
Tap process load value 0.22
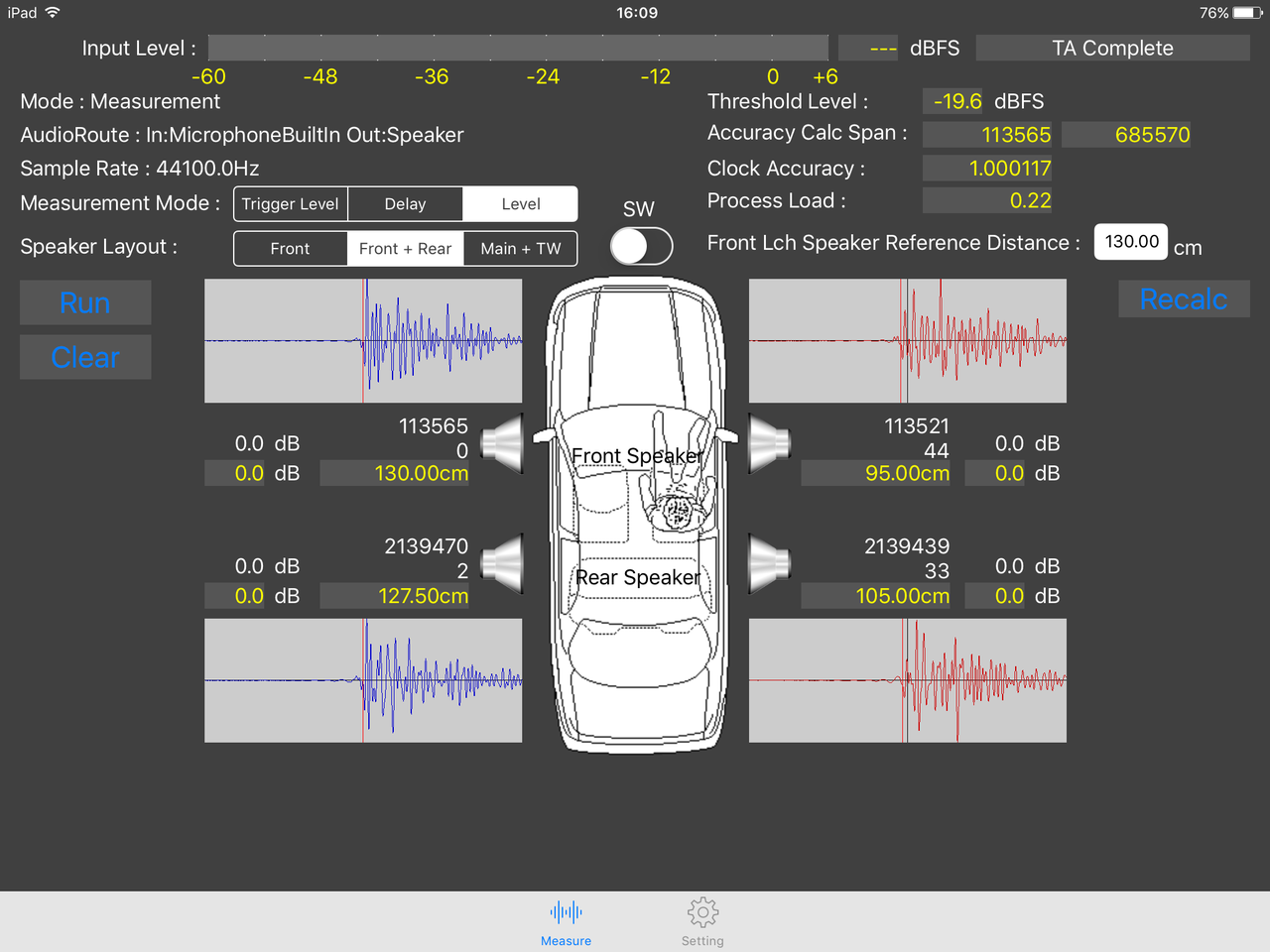pyautogui.click(x=987, y=200)
